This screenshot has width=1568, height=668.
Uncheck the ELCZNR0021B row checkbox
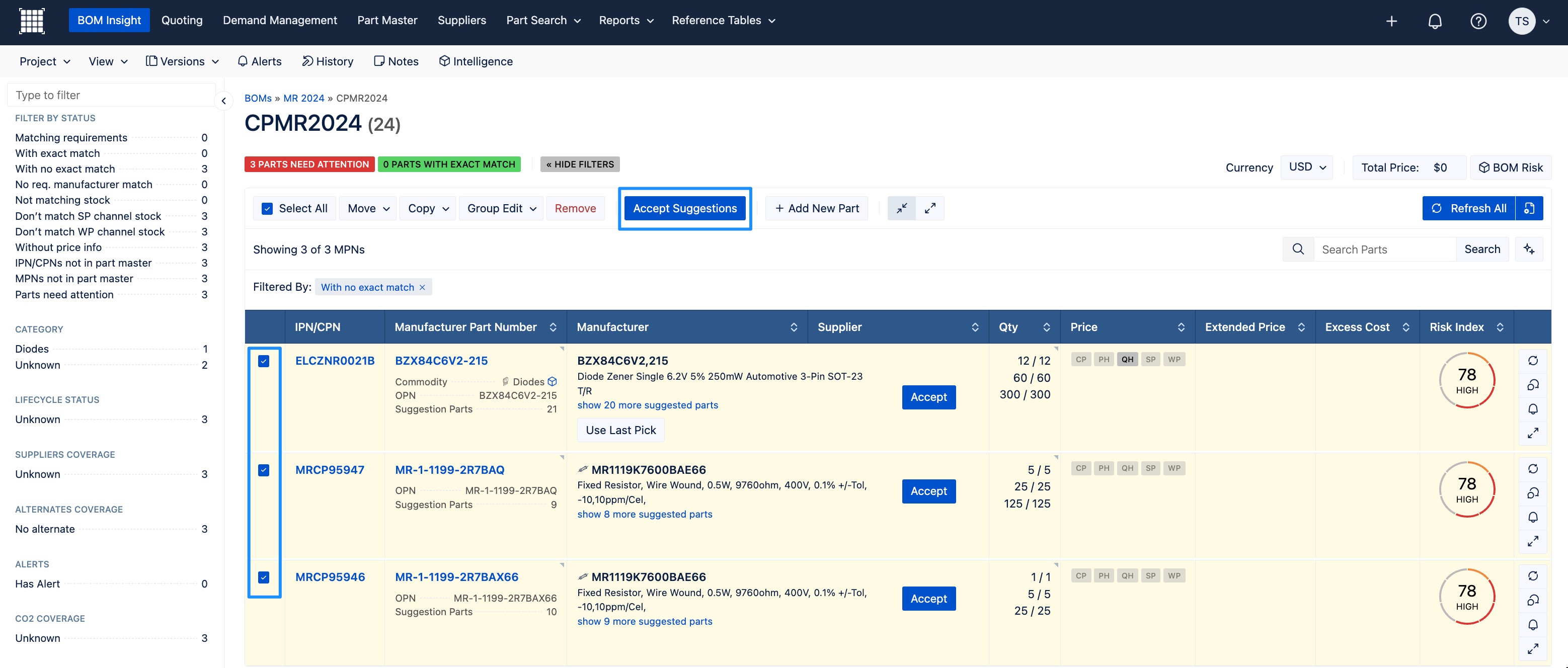point(264,361)
